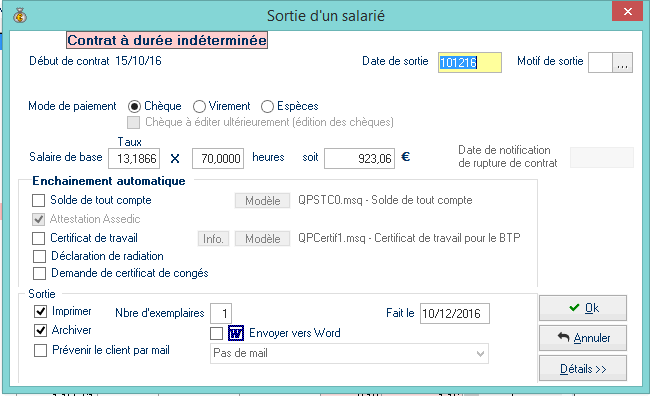Check Déclaration de radiation
This screenshot has width=650, height=396.
click(39, 256)
